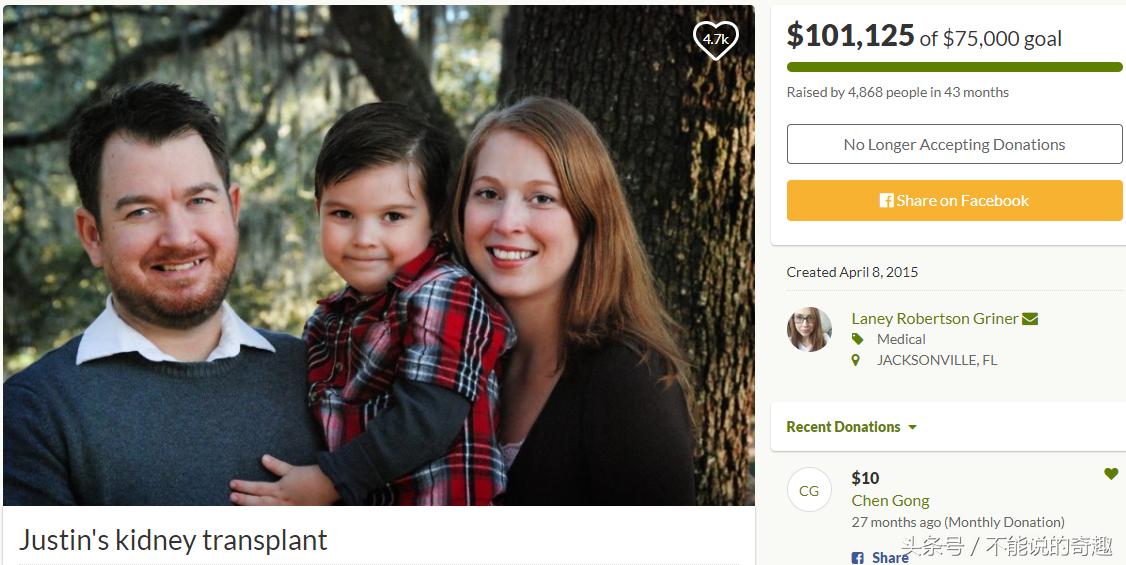Viewport: 1126px width, 565px height.
Task: Click the Facebook icon beside the bottom Share link
Action: [x=858, y=557]
